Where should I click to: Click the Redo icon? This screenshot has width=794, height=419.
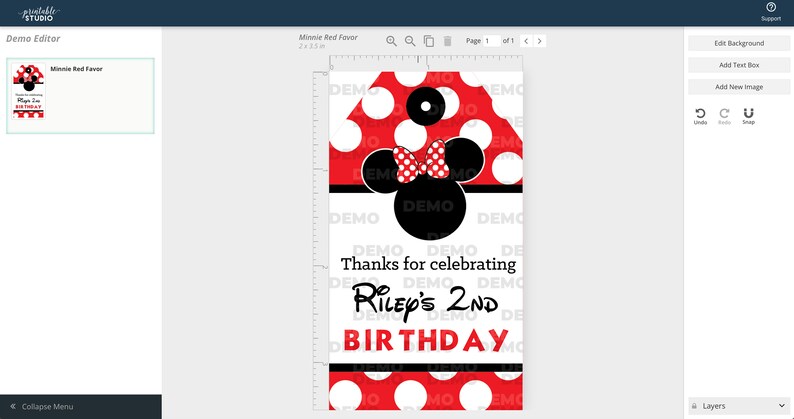coord(724,116)
